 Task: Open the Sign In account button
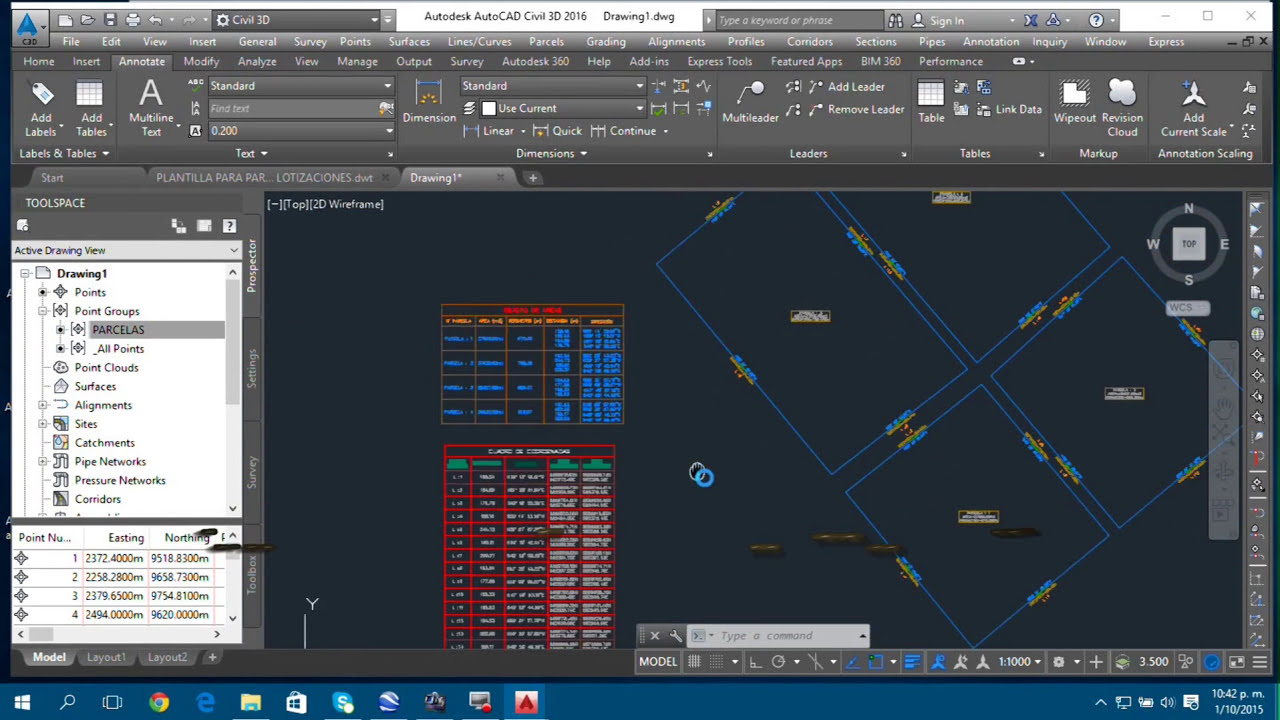tap(936, 20)
